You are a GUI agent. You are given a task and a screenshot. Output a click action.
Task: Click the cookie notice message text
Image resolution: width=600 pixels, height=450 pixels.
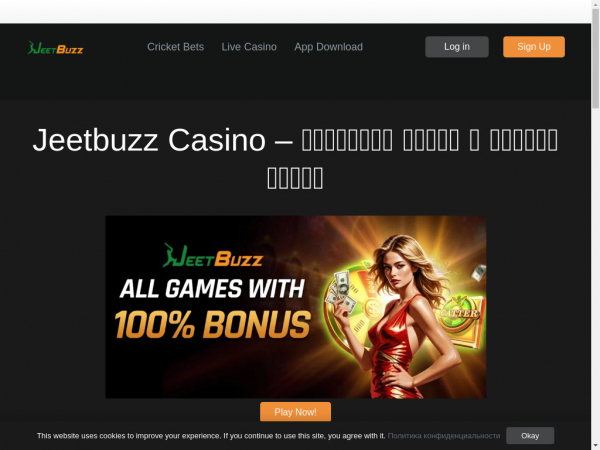pos(211,436)
